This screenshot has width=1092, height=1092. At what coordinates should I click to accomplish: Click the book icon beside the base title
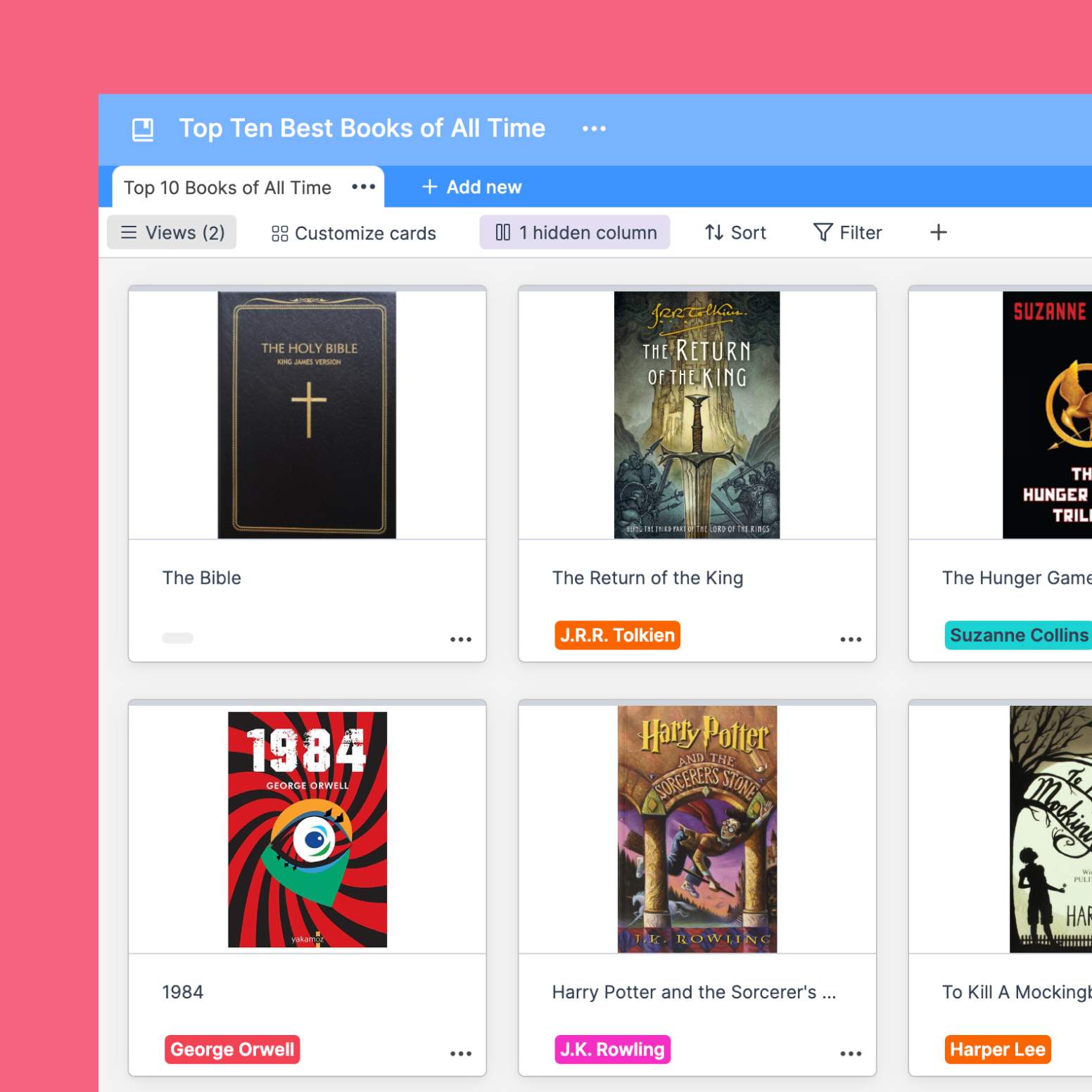pyautogui.click(x=143, y=129)
